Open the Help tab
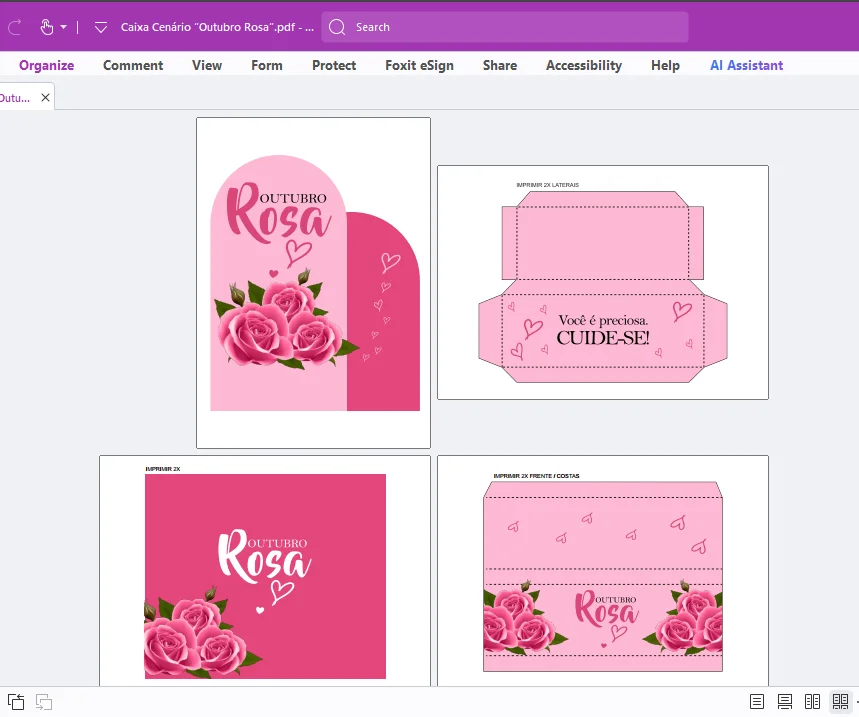The width and height of the screenshot is (859, 717). [x=665, y=65]
